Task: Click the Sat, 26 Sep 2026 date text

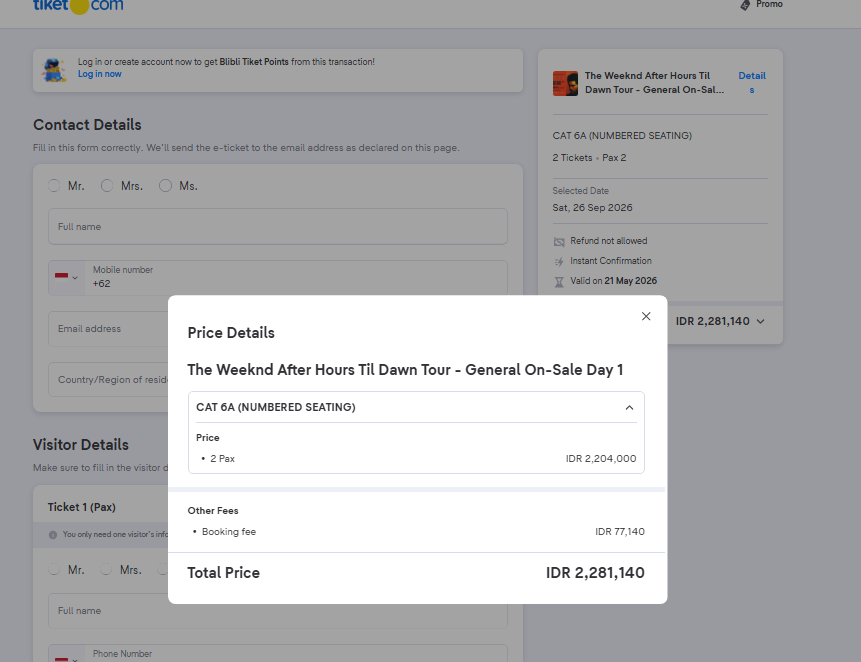Action: (x=592, y=208)
